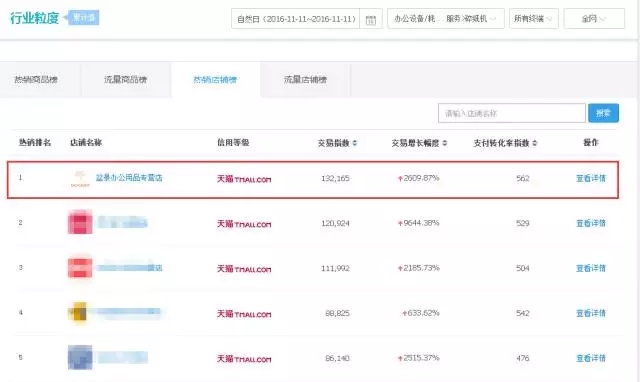Click the blurred store name in rank 5 row
The image size is (640, 382).
click(122, 358)
